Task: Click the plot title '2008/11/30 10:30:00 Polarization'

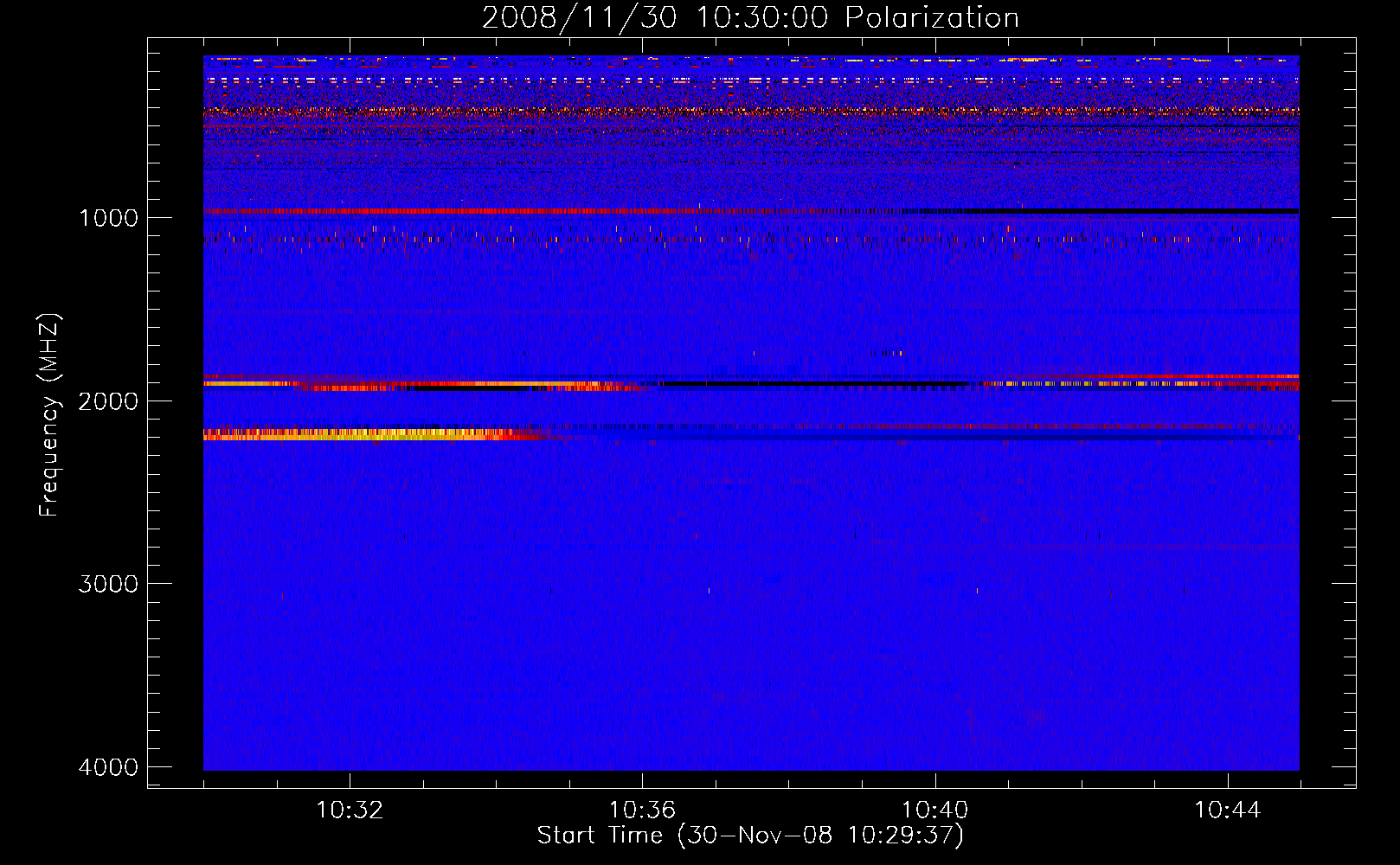Action: [750, 17]
